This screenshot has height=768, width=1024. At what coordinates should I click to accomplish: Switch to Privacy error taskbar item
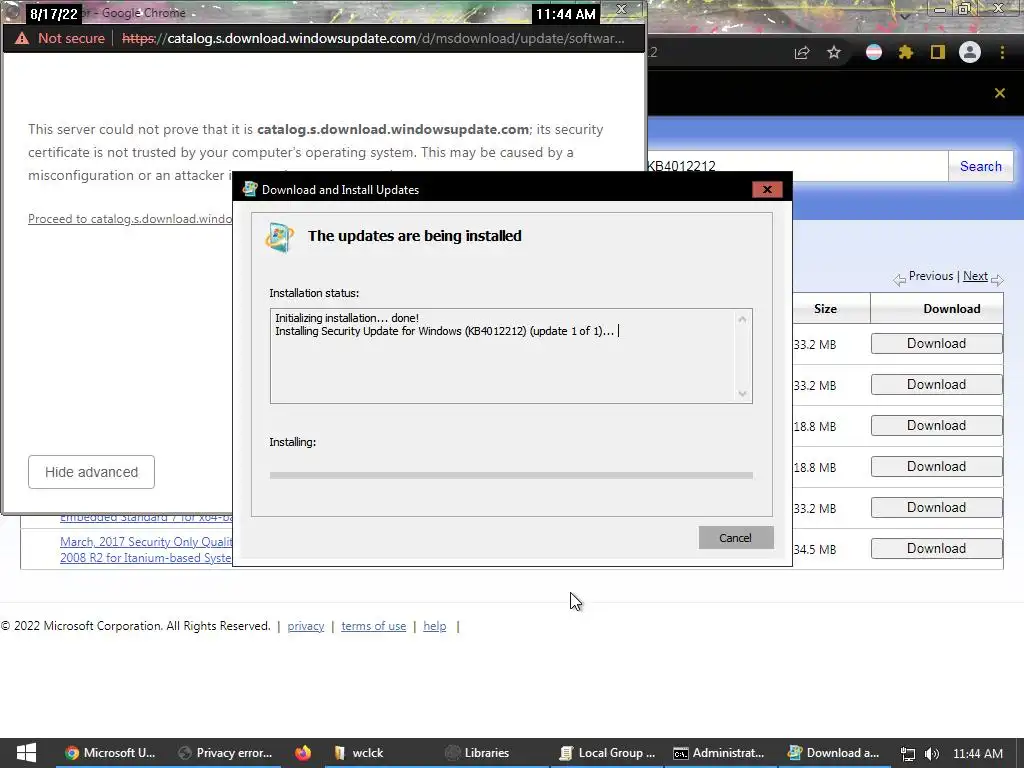[x=225, y=753]
